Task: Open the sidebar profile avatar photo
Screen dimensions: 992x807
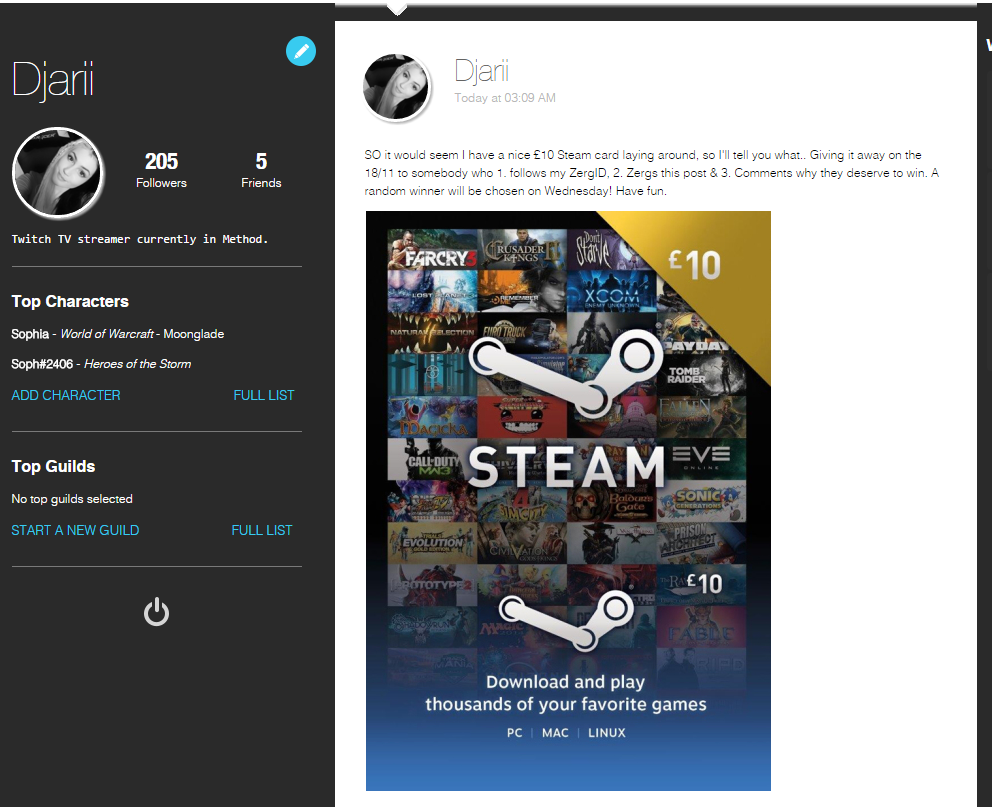Action: [x=58, y=173]
